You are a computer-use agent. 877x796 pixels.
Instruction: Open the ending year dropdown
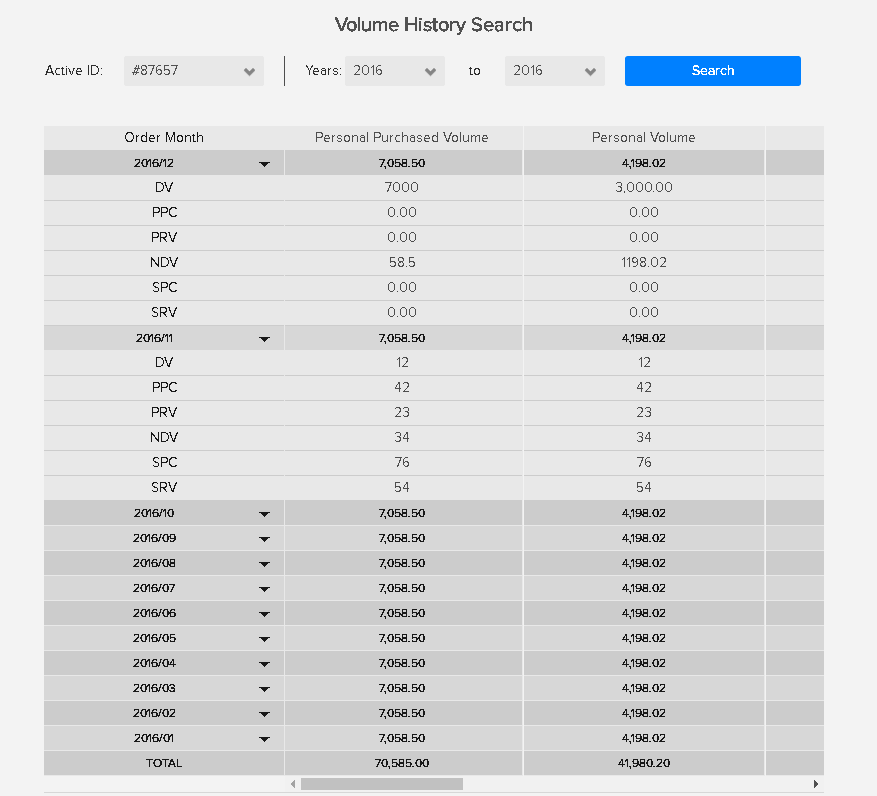(554, 71)
